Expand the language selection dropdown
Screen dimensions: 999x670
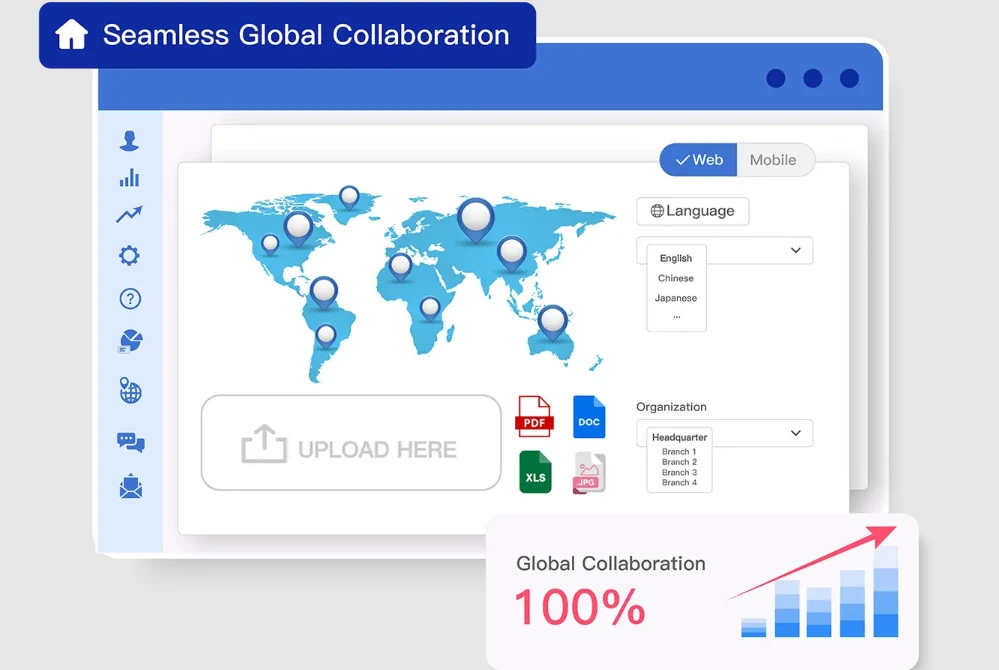[795, 250]
